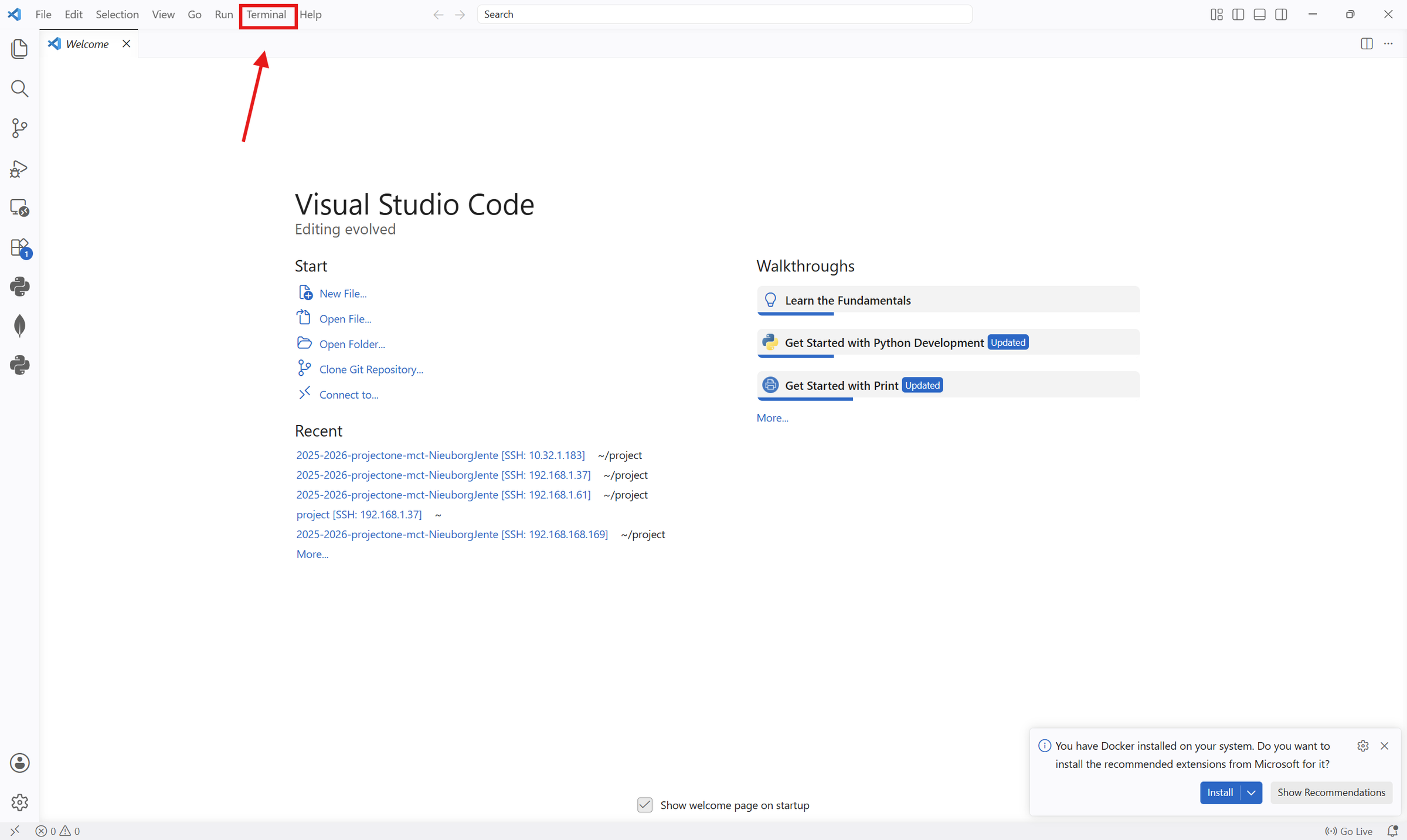Viewport: 1407px width, 840px height.
Task: Open the Accounts menu icon
Action: [19, 763]
